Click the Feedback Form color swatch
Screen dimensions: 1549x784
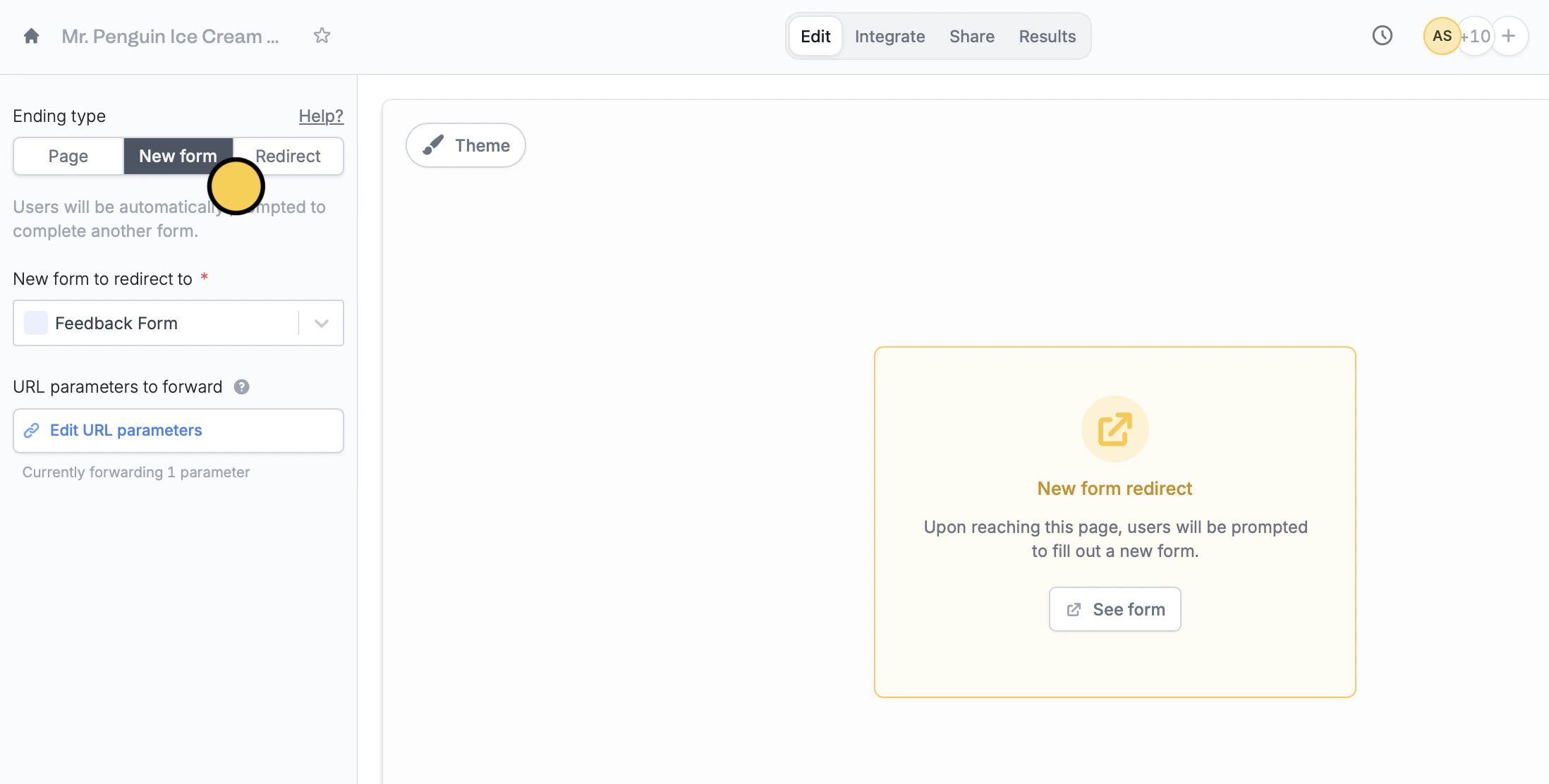[x=36, y=324]
